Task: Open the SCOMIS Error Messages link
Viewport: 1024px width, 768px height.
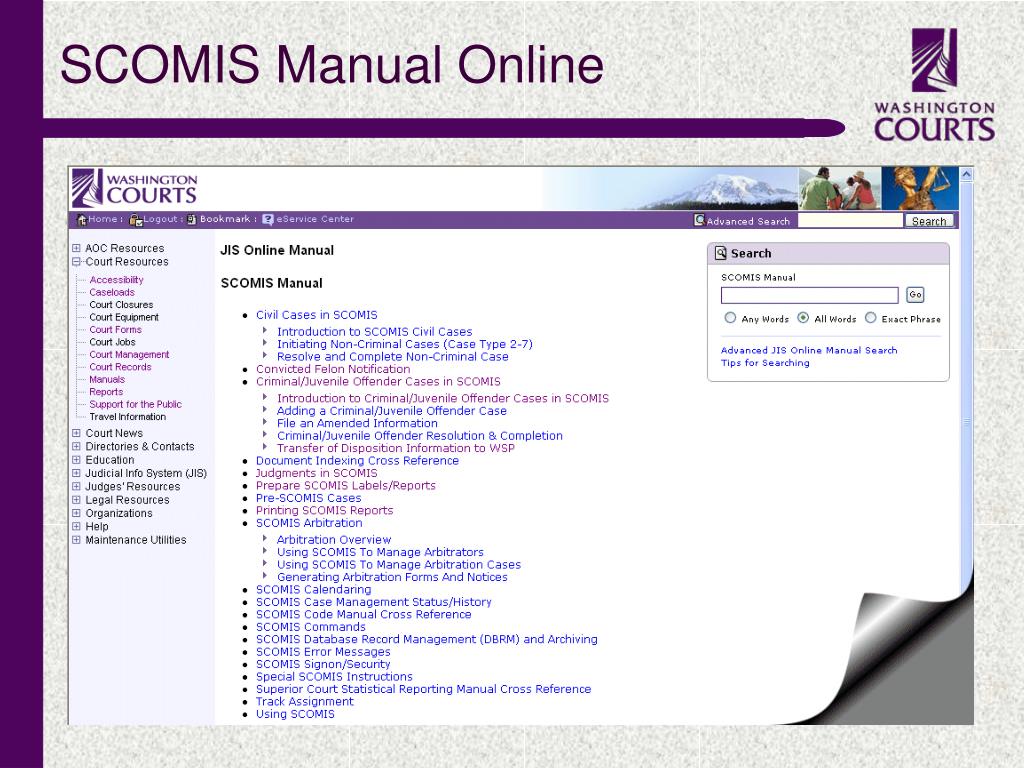Action: click(323, 652)
